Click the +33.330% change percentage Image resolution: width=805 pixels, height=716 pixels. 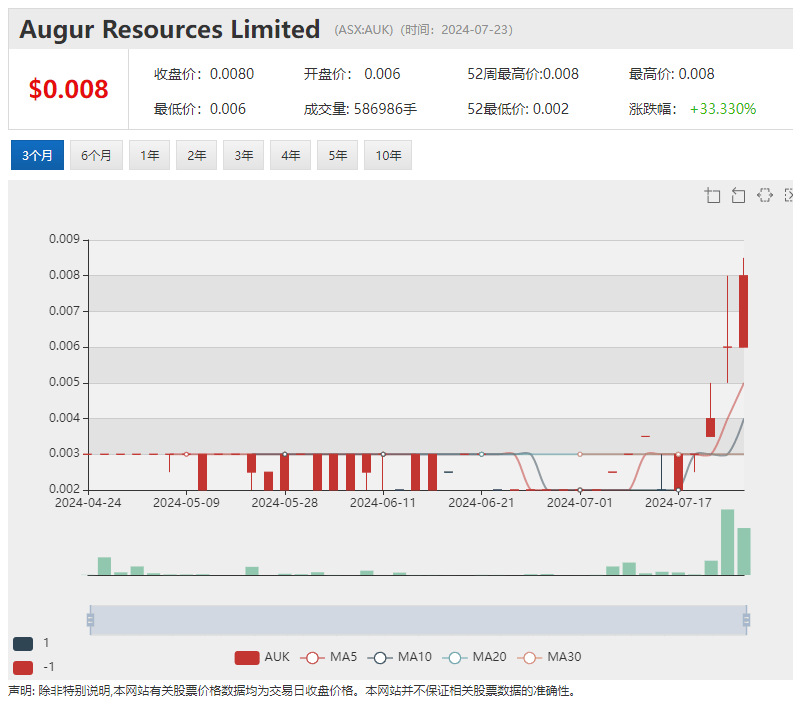[723, 109]
